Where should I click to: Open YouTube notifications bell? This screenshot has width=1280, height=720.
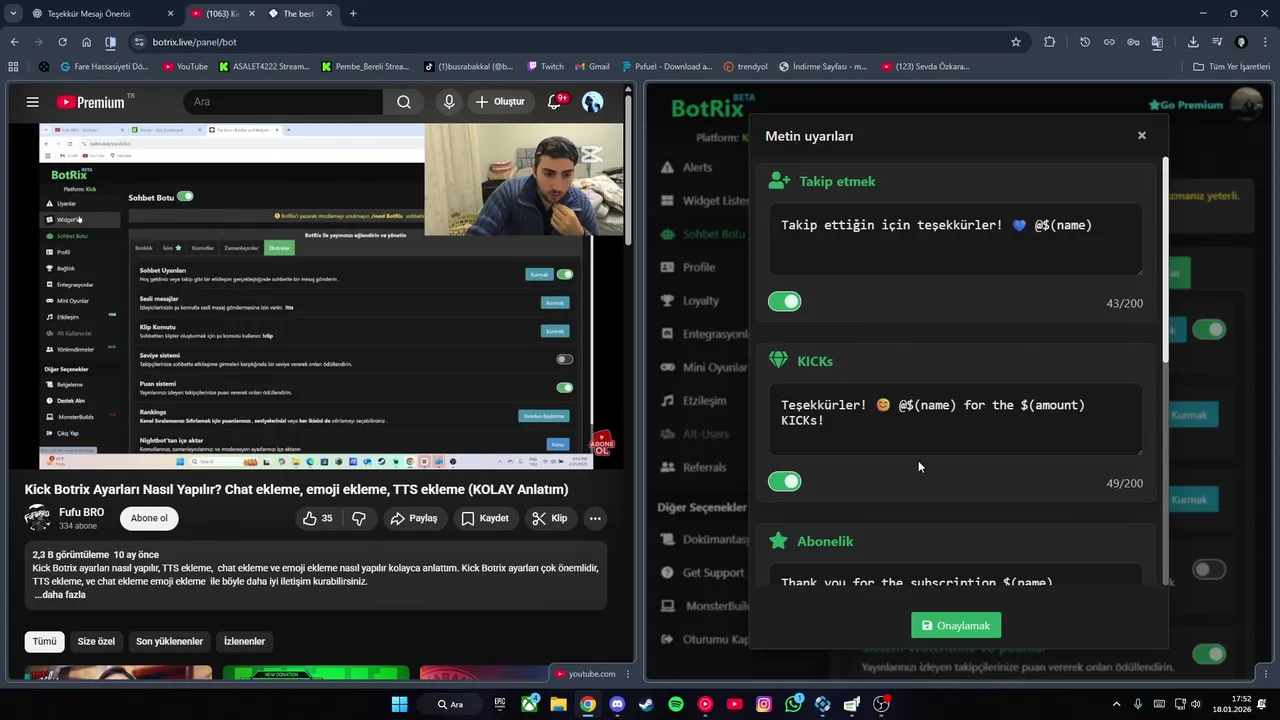point(555,101)
